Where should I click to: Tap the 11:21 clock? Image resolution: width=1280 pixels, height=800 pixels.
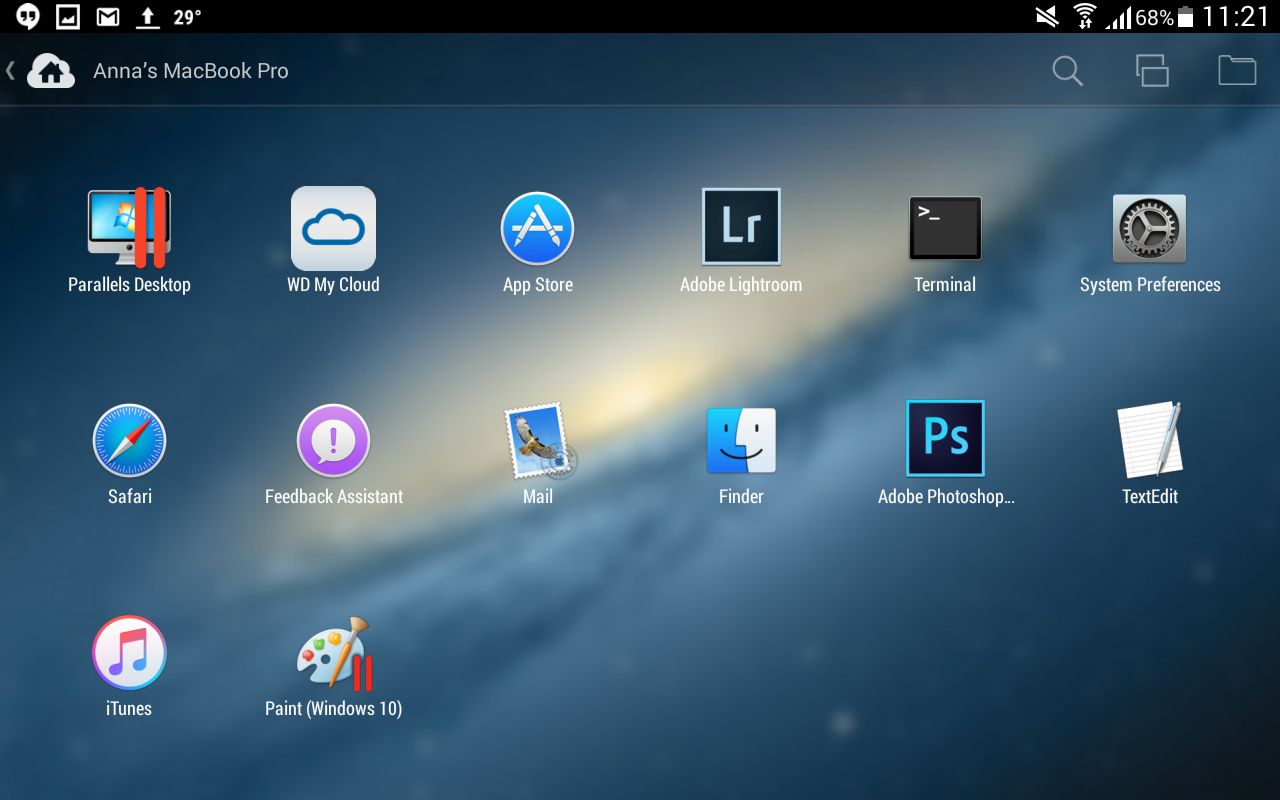coord(1236,17)
